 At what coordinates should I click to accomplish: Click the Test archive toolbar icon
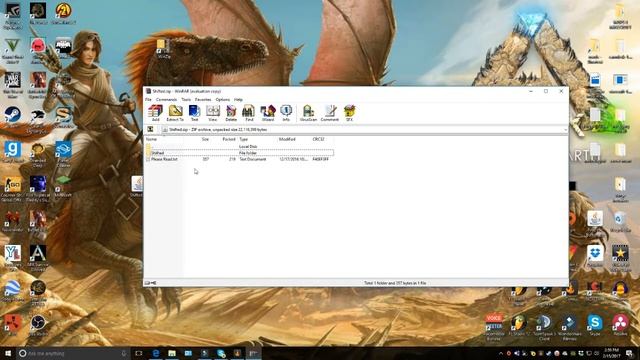coord(194,113)
